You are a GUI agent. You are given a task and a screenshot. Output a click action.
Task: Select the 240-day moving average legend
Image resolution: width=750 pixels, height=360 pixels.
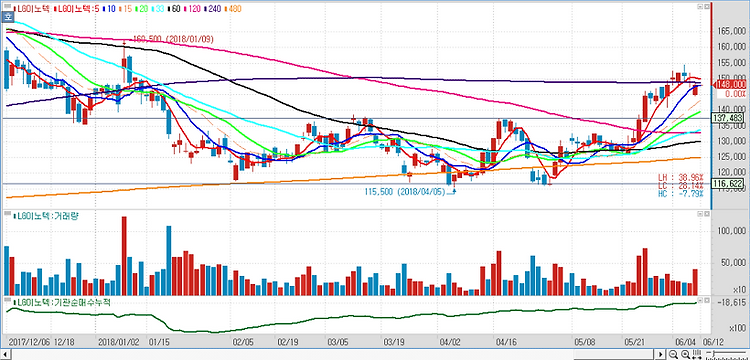(212, 9)
